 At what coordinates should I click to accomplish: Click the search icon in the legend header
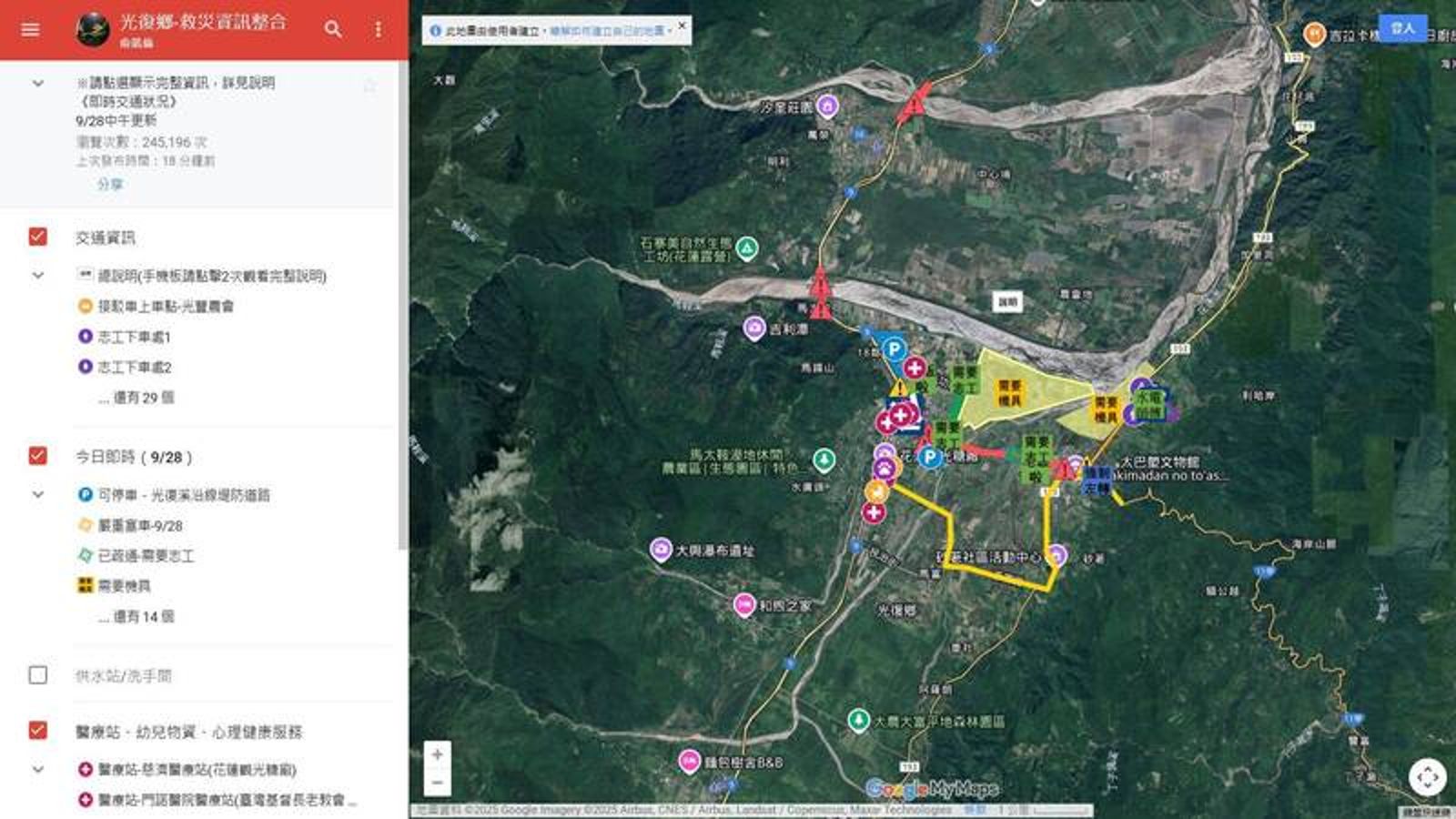335,28
